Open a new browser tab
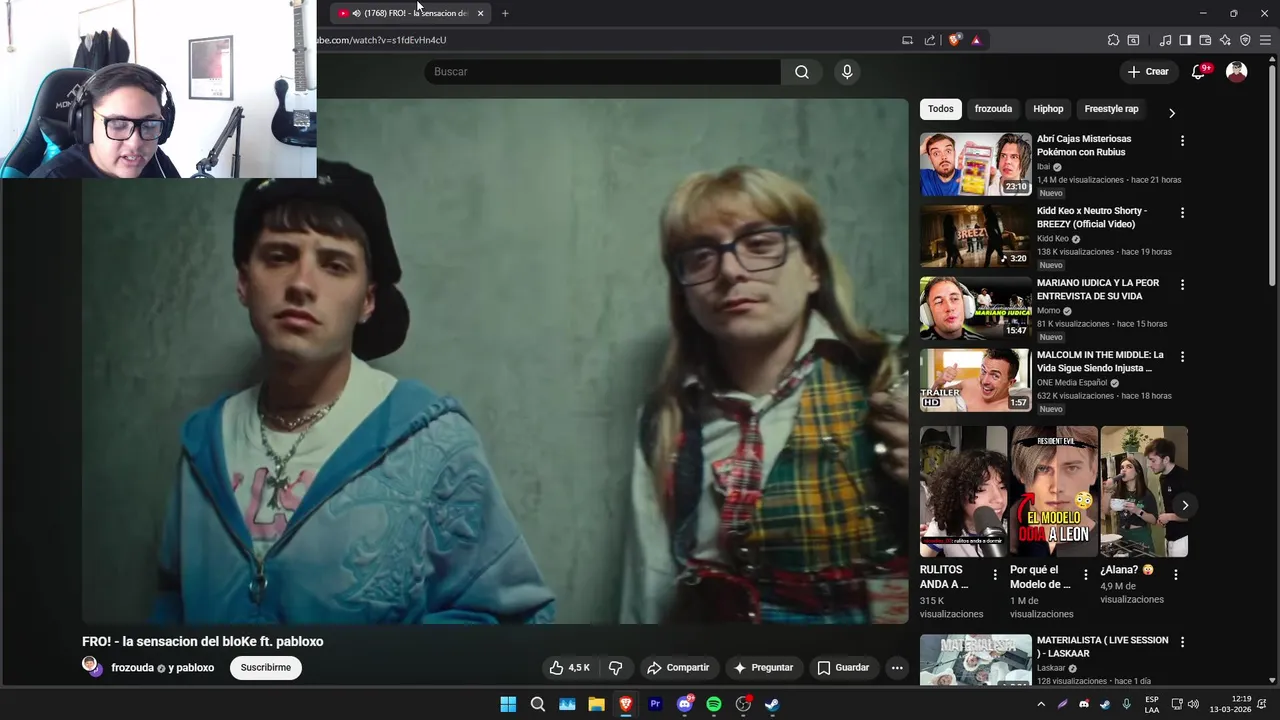 coord(505,13)
